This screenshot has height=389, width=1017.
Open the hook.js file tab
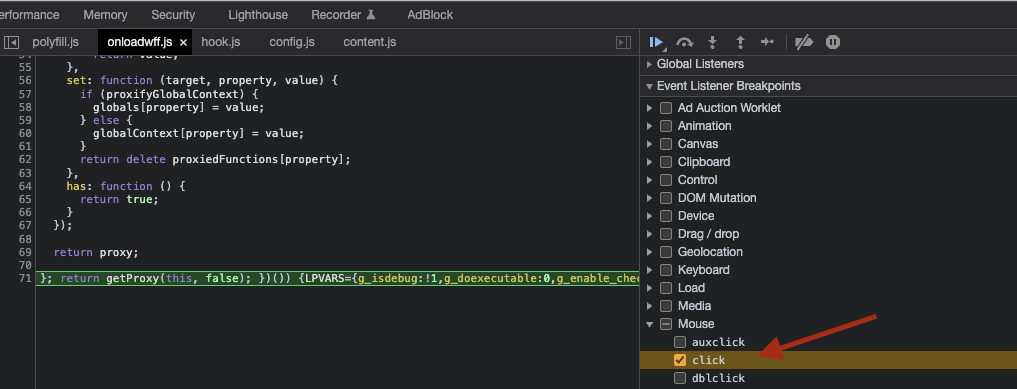[x=221, y=42]
